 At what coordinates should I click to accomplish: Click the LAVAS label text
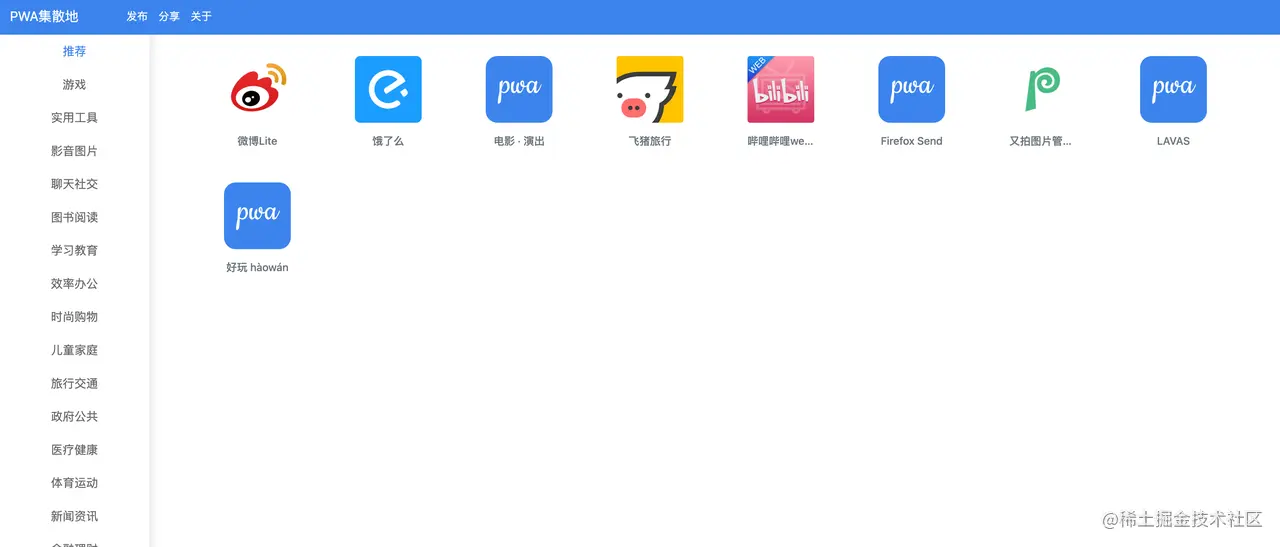(x=1173, y=141)
